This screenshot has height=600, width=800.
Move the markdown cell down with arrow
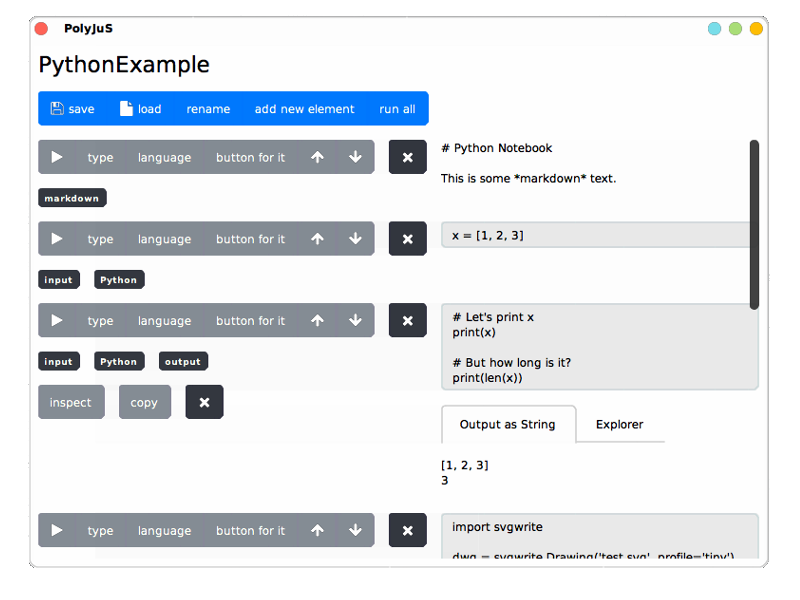[355, 157]
